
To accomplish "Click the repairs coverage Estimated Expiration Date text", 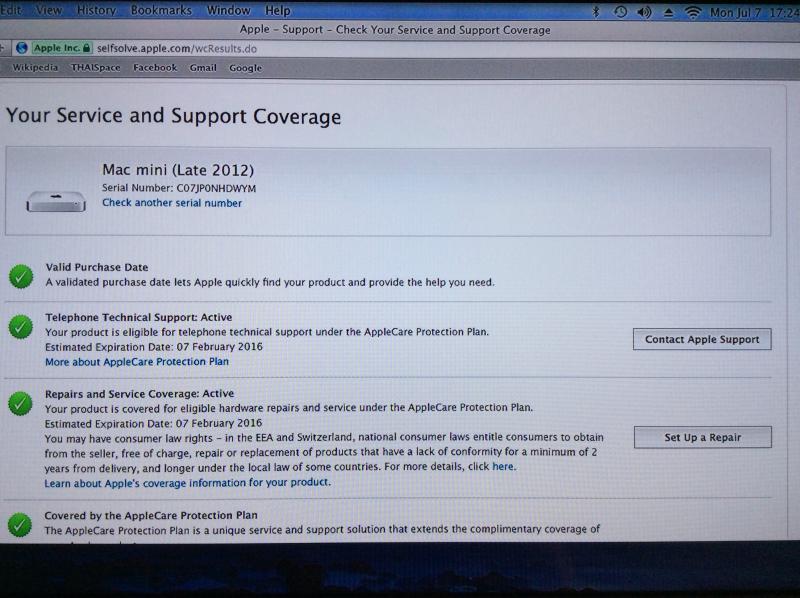I will [x=153, y=423].
